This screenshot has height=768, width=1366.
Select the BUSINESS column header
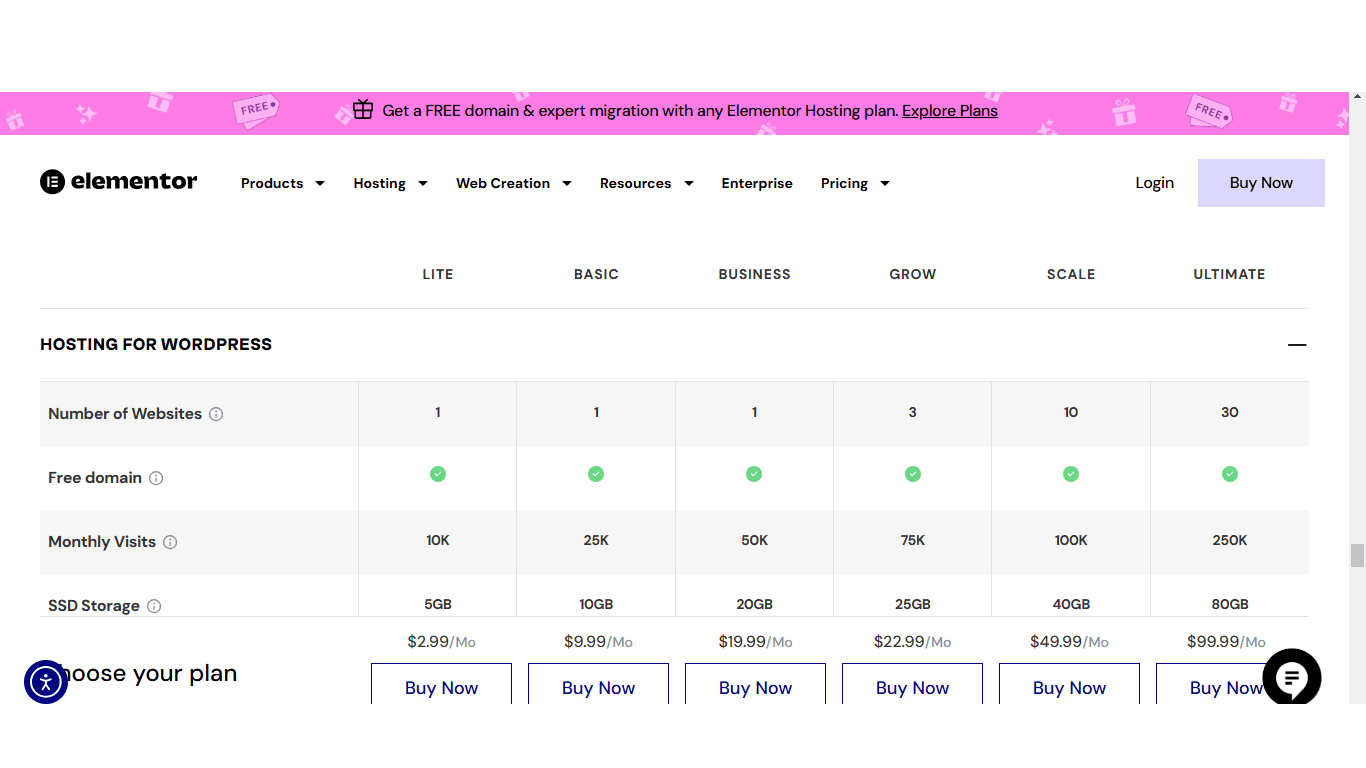[755, 274]
